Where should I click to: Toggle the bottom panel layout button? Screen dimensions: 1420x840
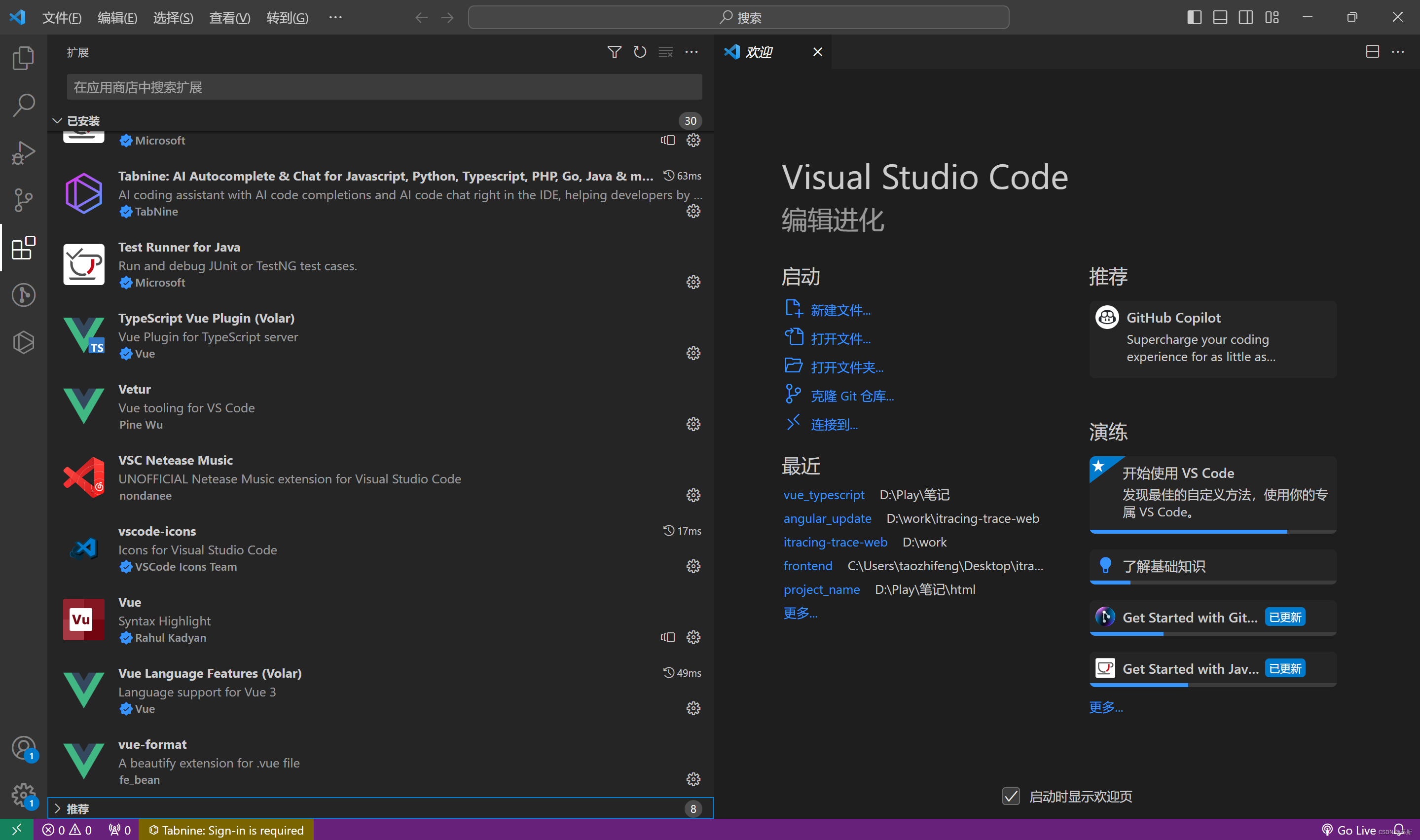pyautogui.click(x=1220, y=18)
